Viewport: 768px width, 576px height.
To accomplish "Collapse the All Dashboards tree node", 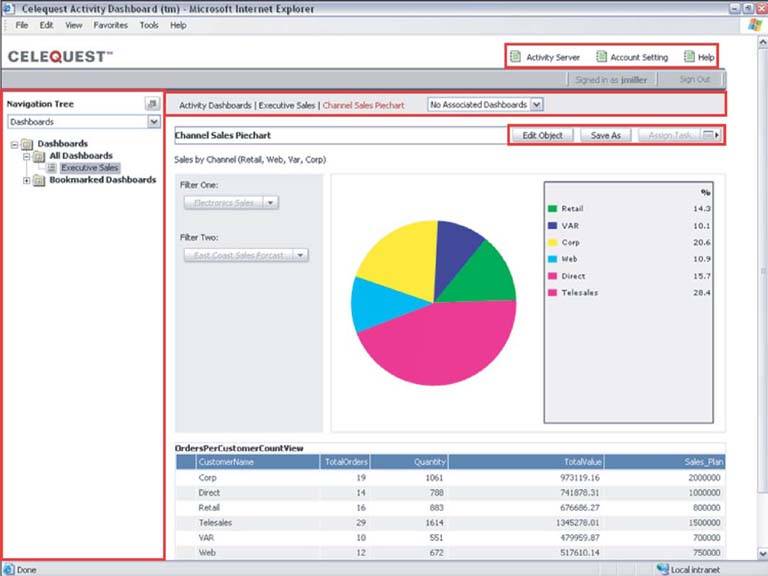I will point(26,156).
